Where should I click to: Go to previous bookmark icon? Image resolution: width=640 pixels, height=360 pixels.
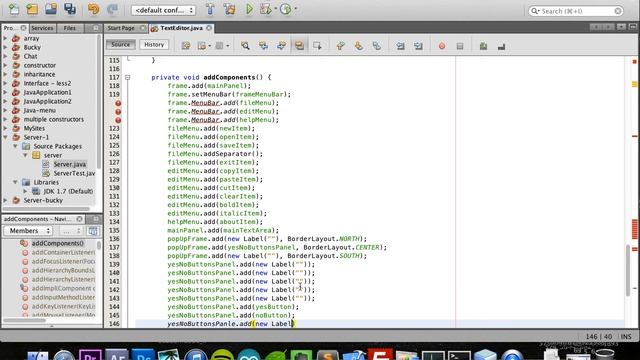pos(340,46)
